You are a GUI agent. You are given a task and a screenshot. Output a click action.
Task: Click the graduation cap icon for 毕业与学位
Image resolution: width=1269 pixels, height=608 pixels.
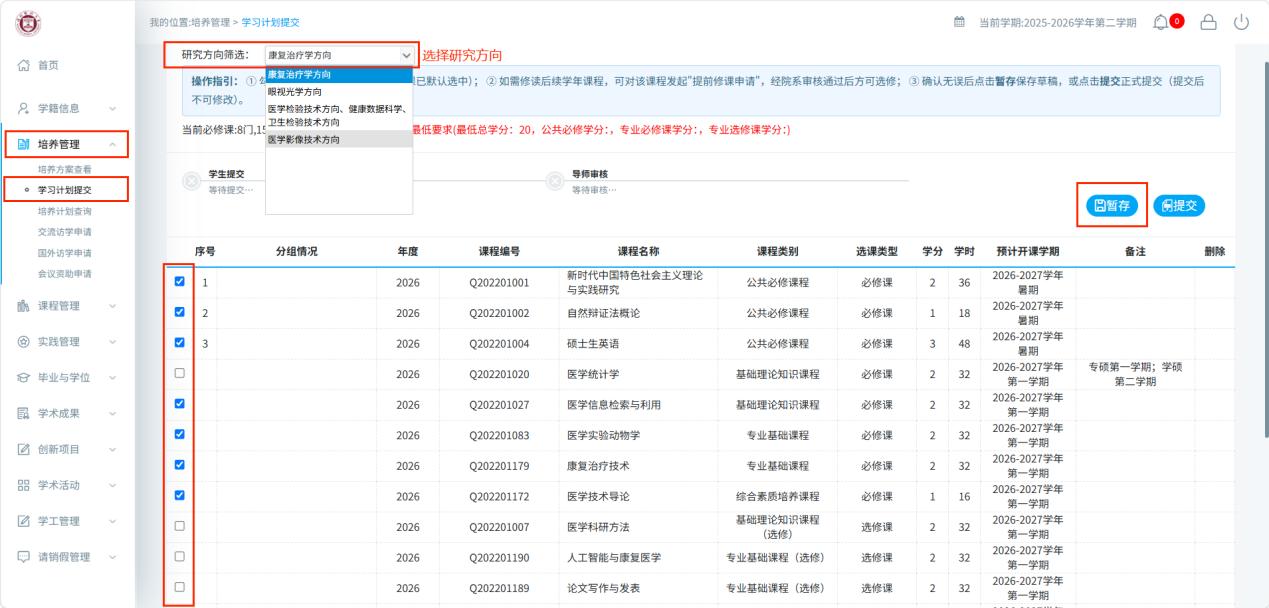pos(21,378)
